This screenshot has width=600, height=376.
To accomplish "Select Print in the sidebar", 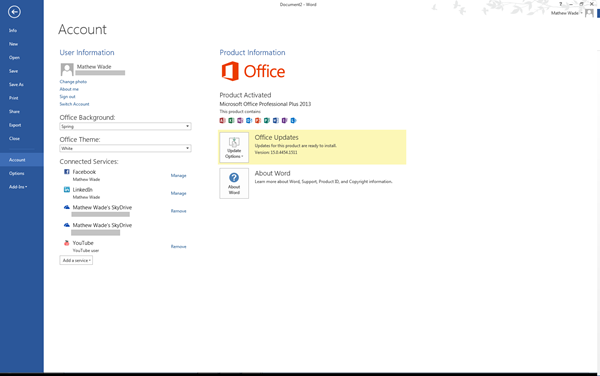I will [13, 98].
